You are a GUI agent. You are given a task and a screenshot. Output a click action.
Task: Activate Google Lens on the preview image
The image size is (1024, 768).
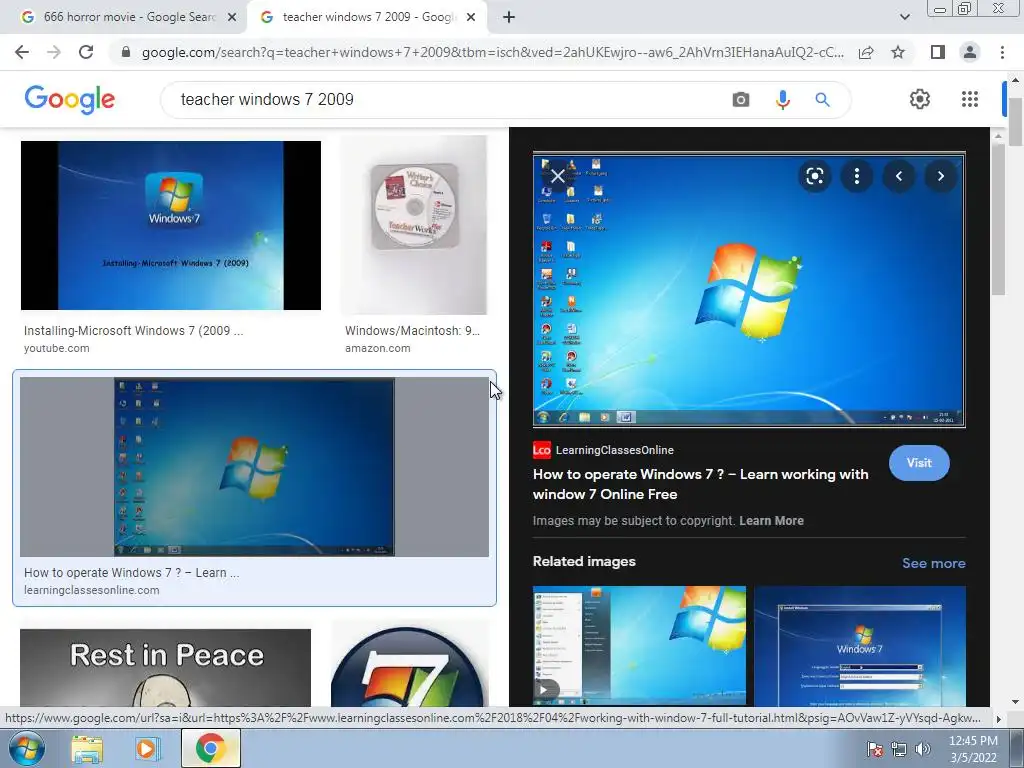click(814, 176)
